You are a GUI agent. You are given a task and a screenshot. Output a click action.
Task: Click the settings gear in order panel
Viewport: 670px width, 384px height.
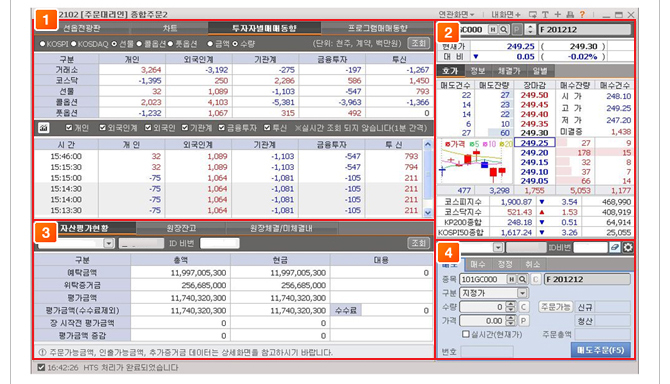[x=628, y=247]
